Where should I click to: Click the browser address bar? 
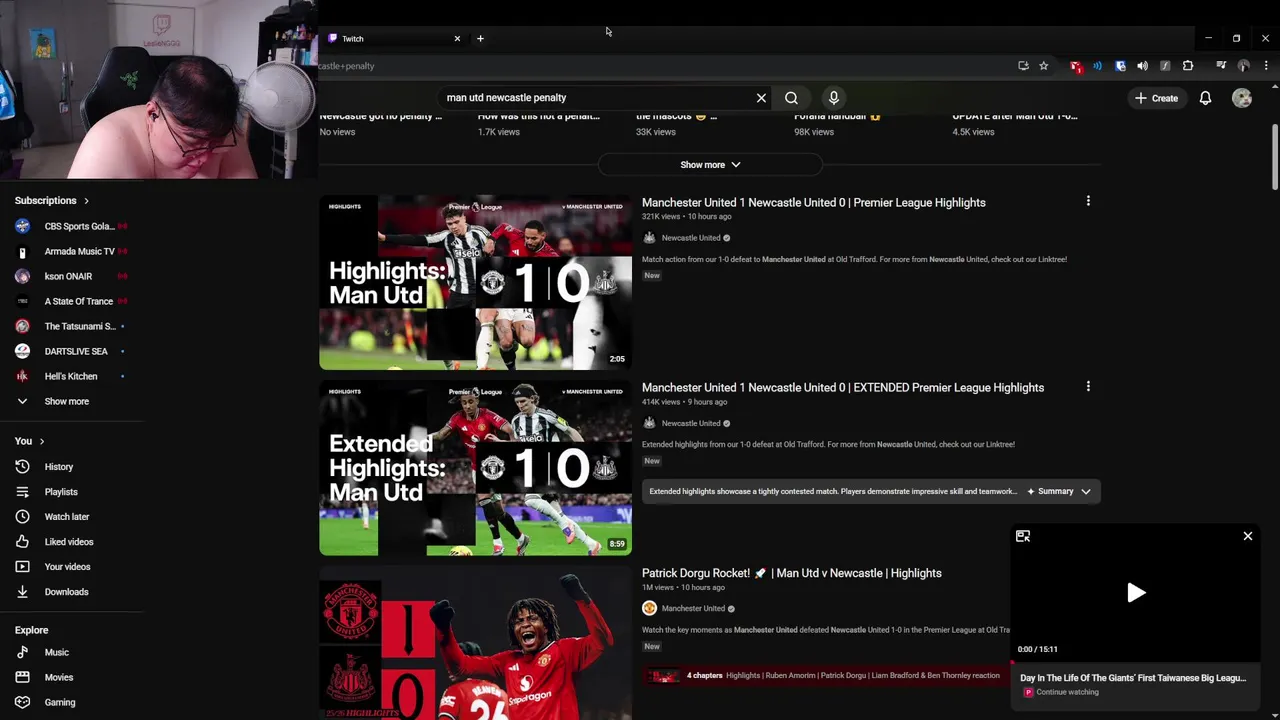(660, 66)
